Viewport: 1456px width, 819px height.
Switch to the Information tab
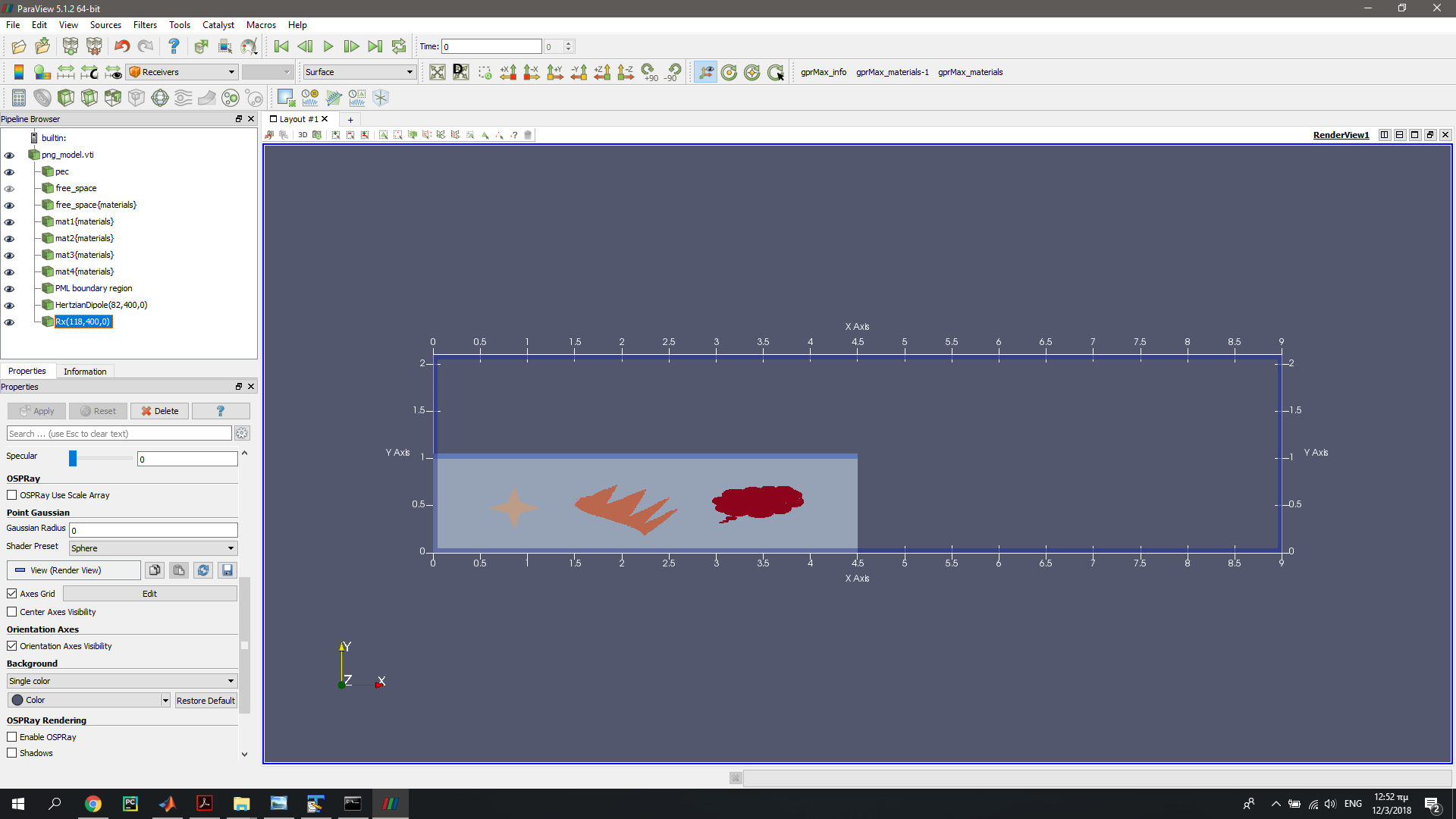[85, 372]
